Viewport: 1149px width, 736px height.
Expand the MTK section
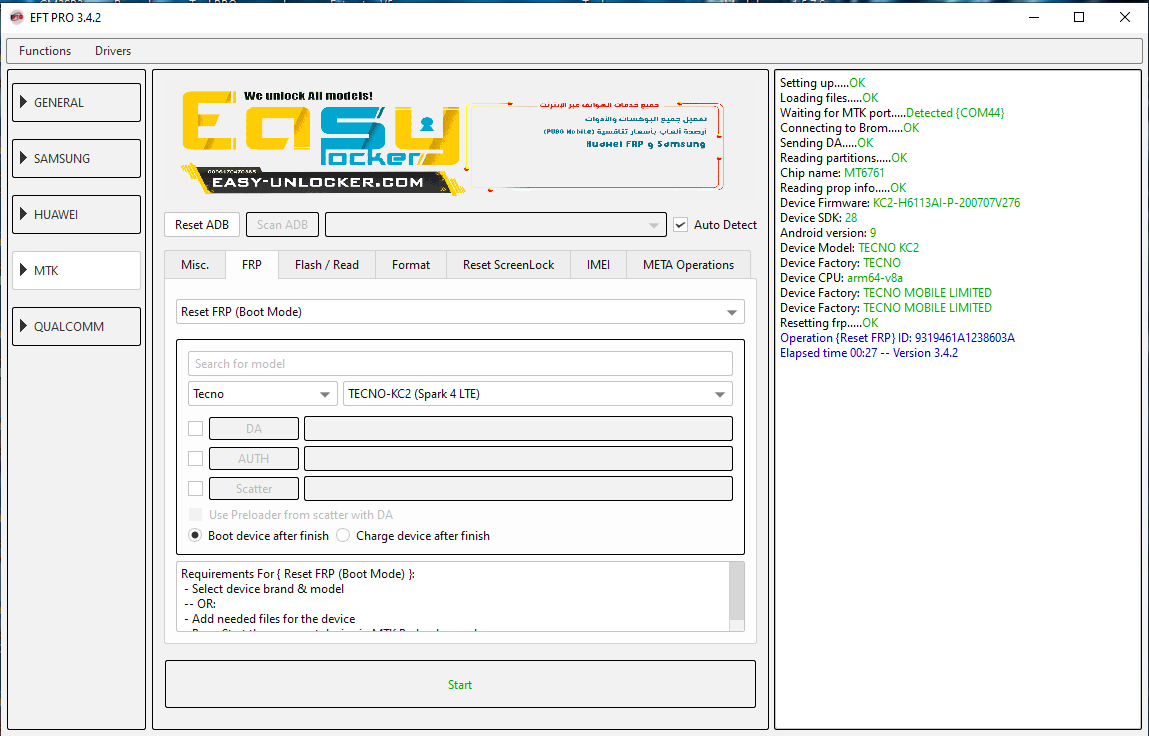click(x=76, y=271)
